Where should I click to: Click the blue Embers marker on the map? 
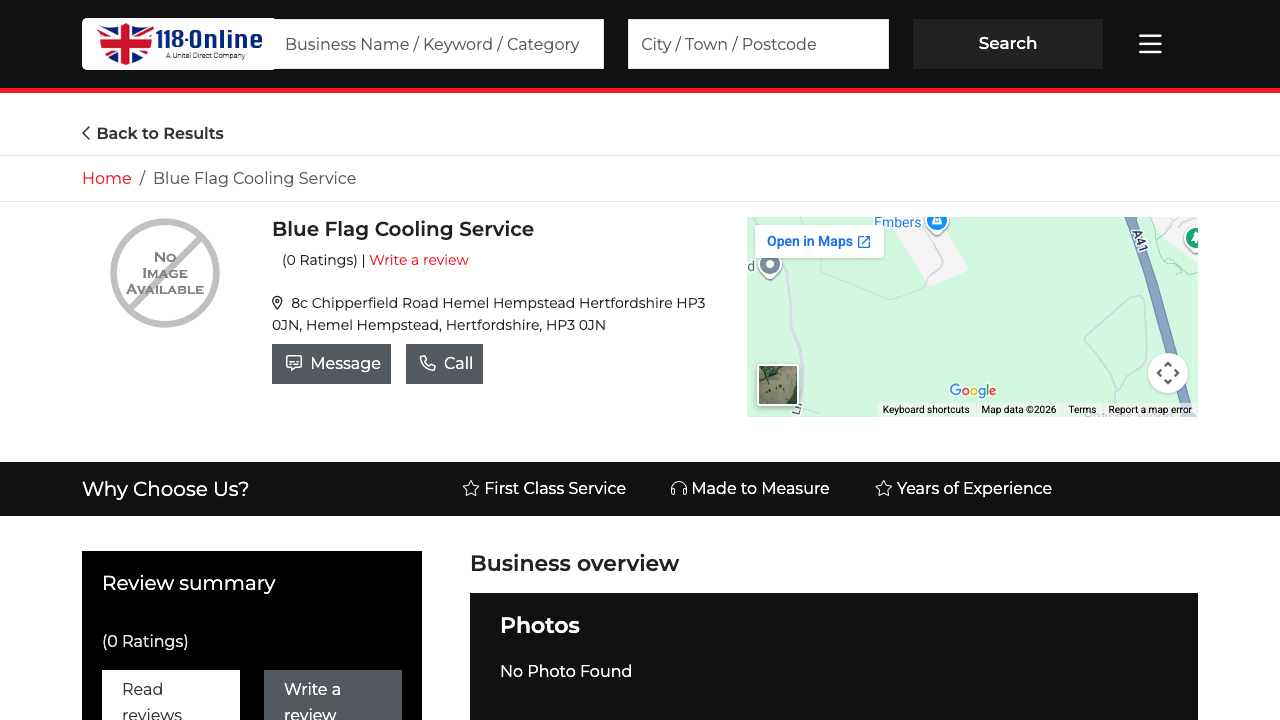(x=936, y=223)
